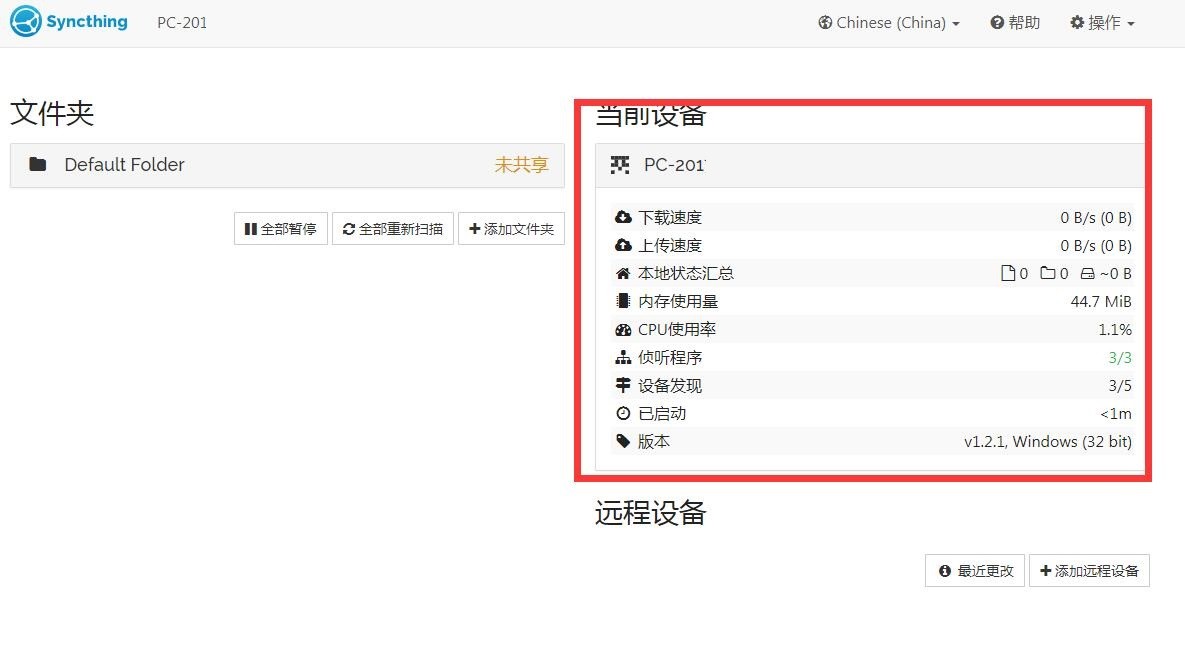Click the upload speed cloud icon
1185x651 pixels.
pyautogui.click(x=623, y=245)
